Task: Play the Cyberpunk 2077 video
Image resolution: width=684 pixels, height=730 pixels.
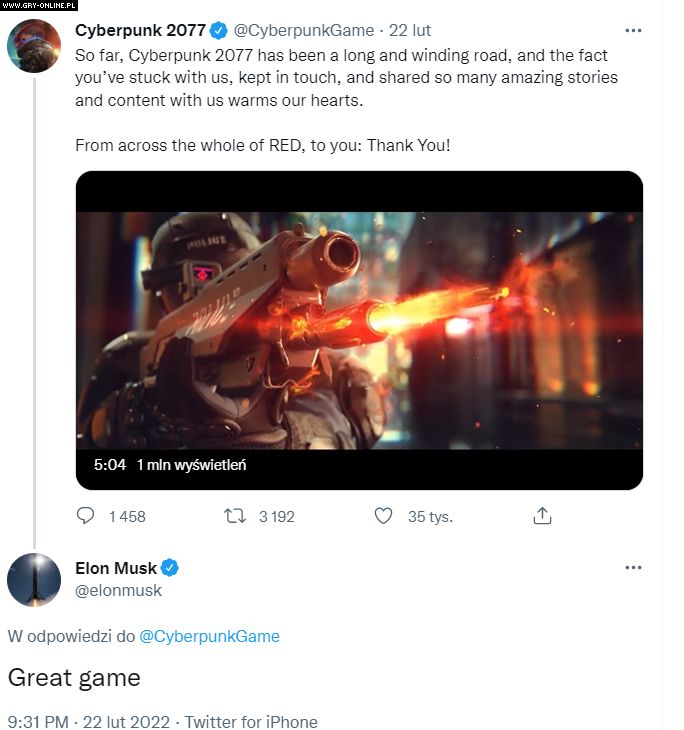Action: coord(359,330)
